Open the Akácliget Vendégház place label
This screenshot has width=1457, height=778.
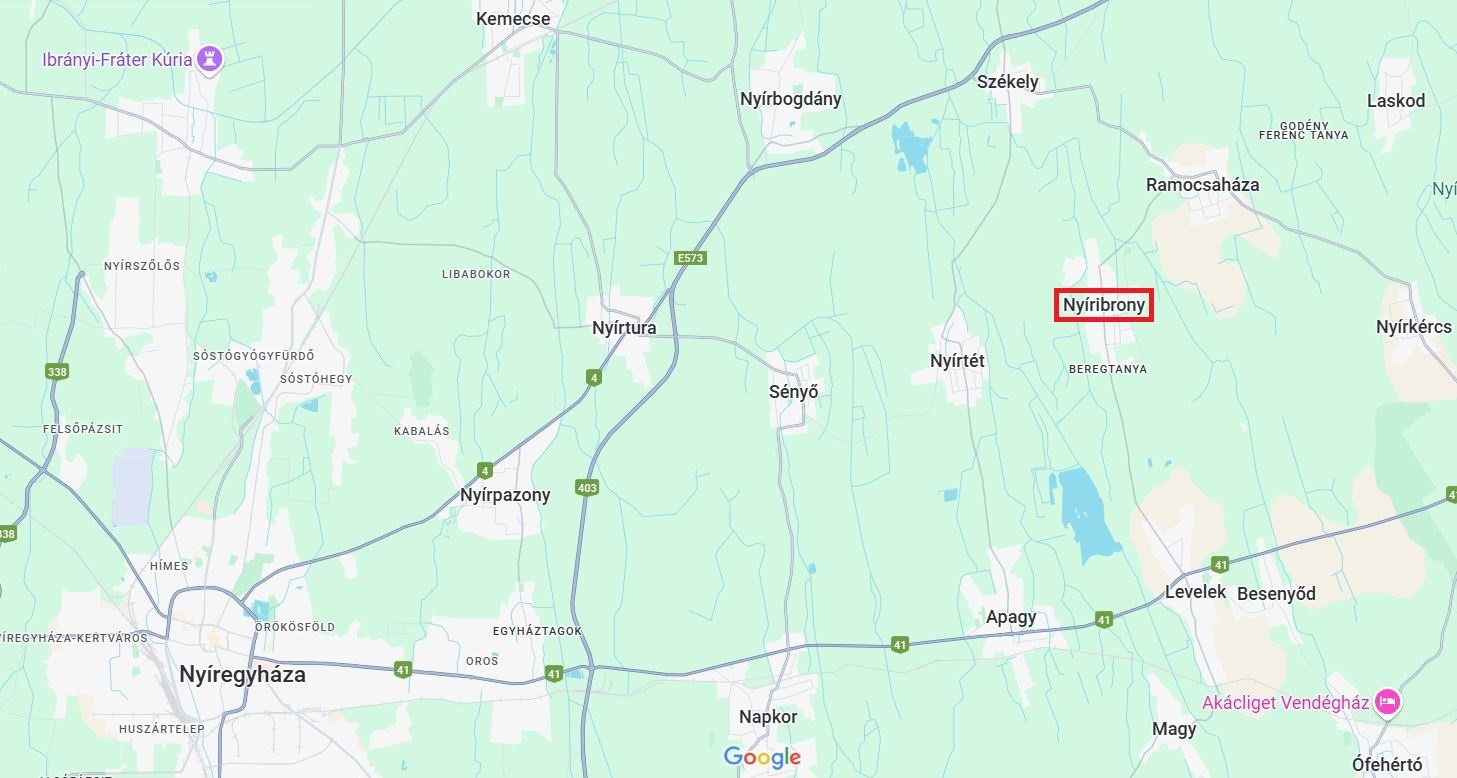(1285, 702)
